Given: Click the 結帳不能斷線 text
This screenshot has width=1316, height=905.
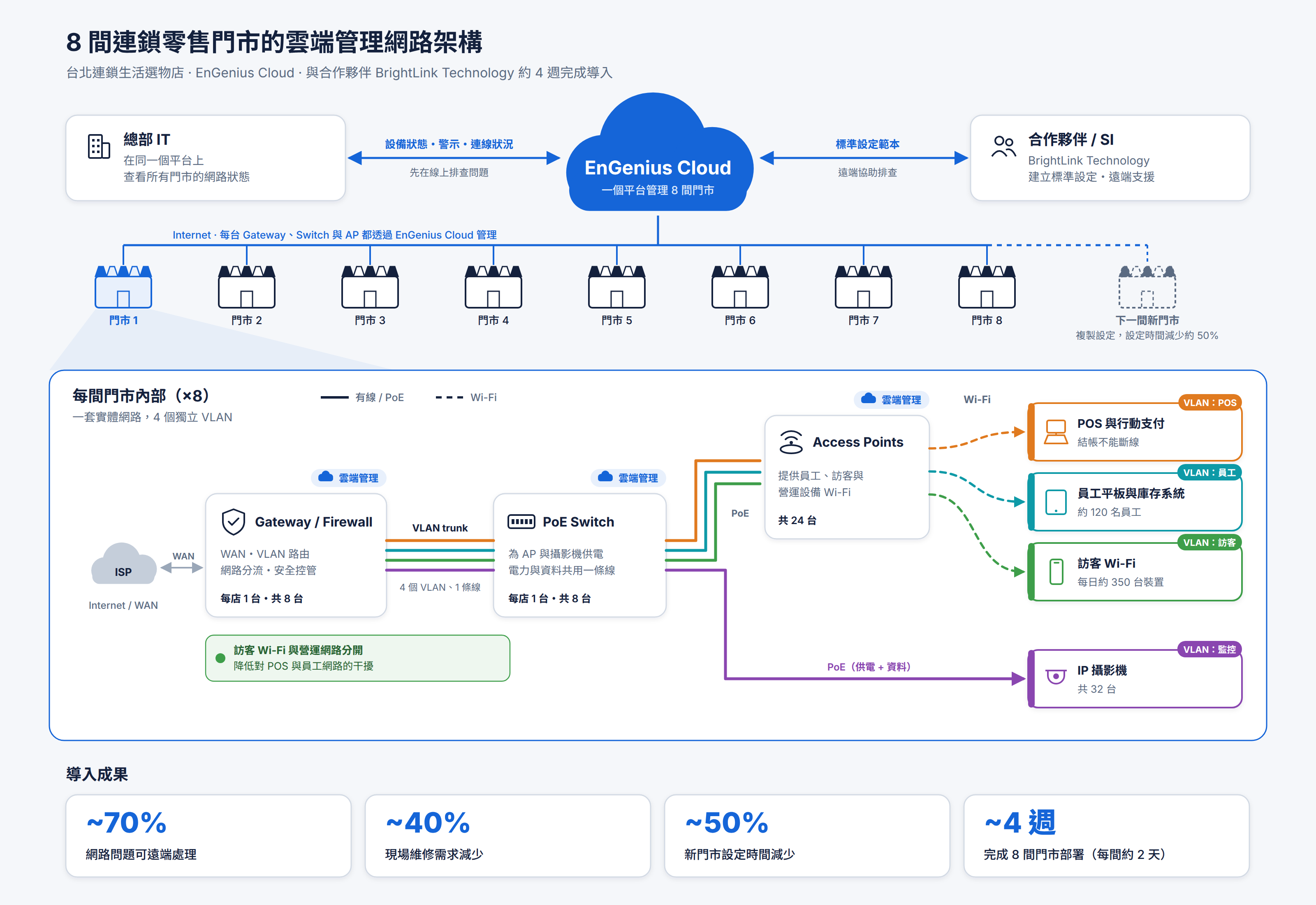Looking at the screenshot, I should (1108, 442).
